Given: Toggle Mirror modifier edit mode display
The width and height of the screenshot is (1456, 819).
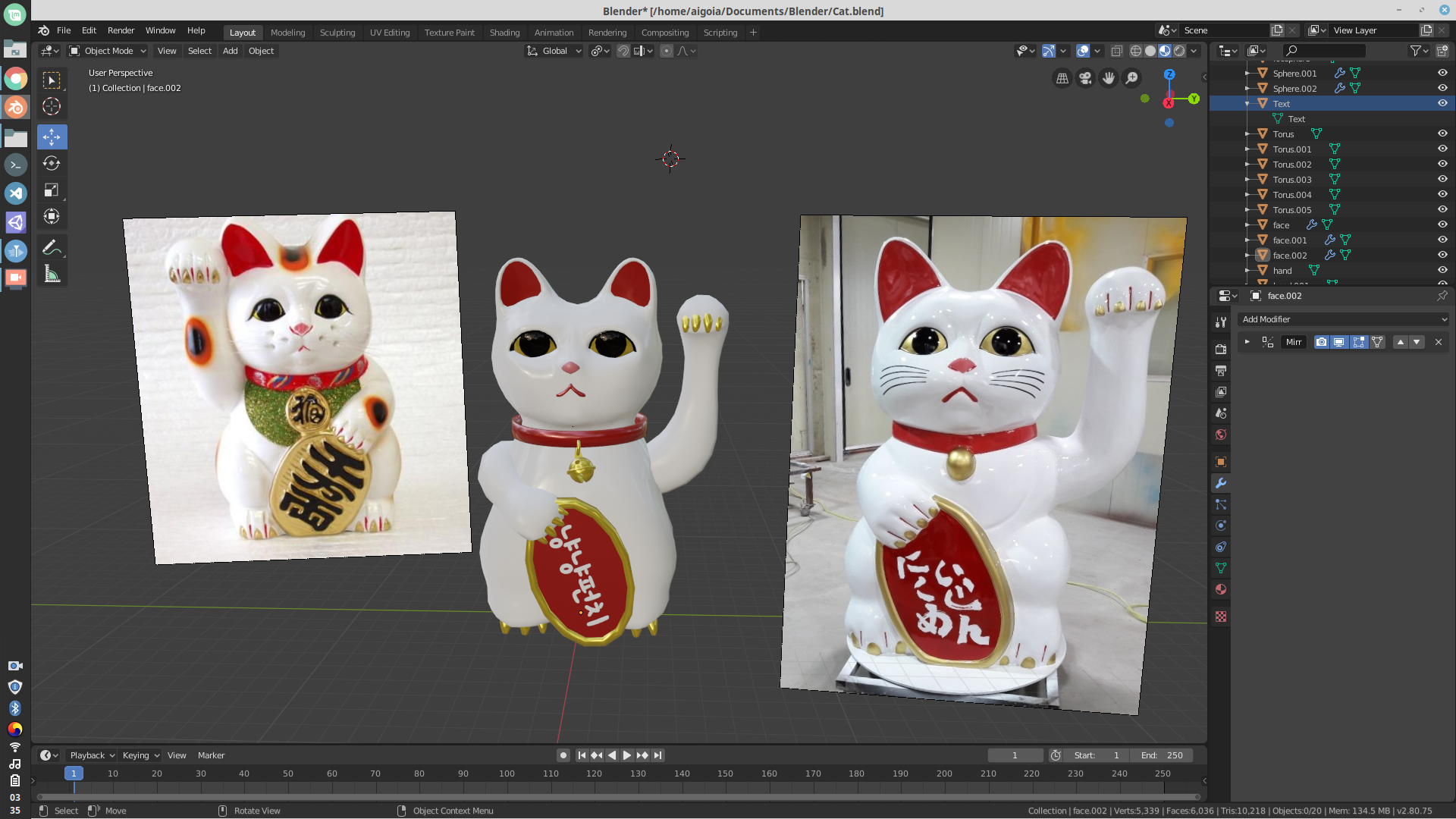Looking at the screenshot, I should [1358, 342].
